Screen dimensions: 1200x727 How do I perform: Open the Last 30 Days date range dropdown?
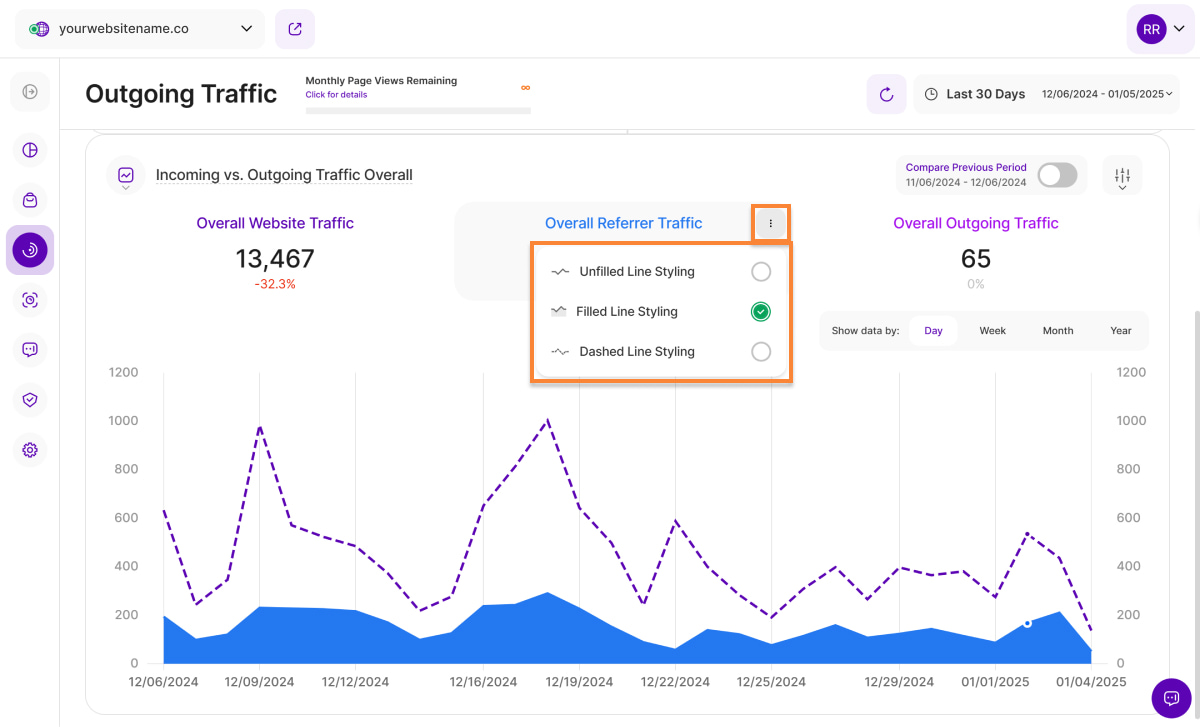pos(1045,94)
